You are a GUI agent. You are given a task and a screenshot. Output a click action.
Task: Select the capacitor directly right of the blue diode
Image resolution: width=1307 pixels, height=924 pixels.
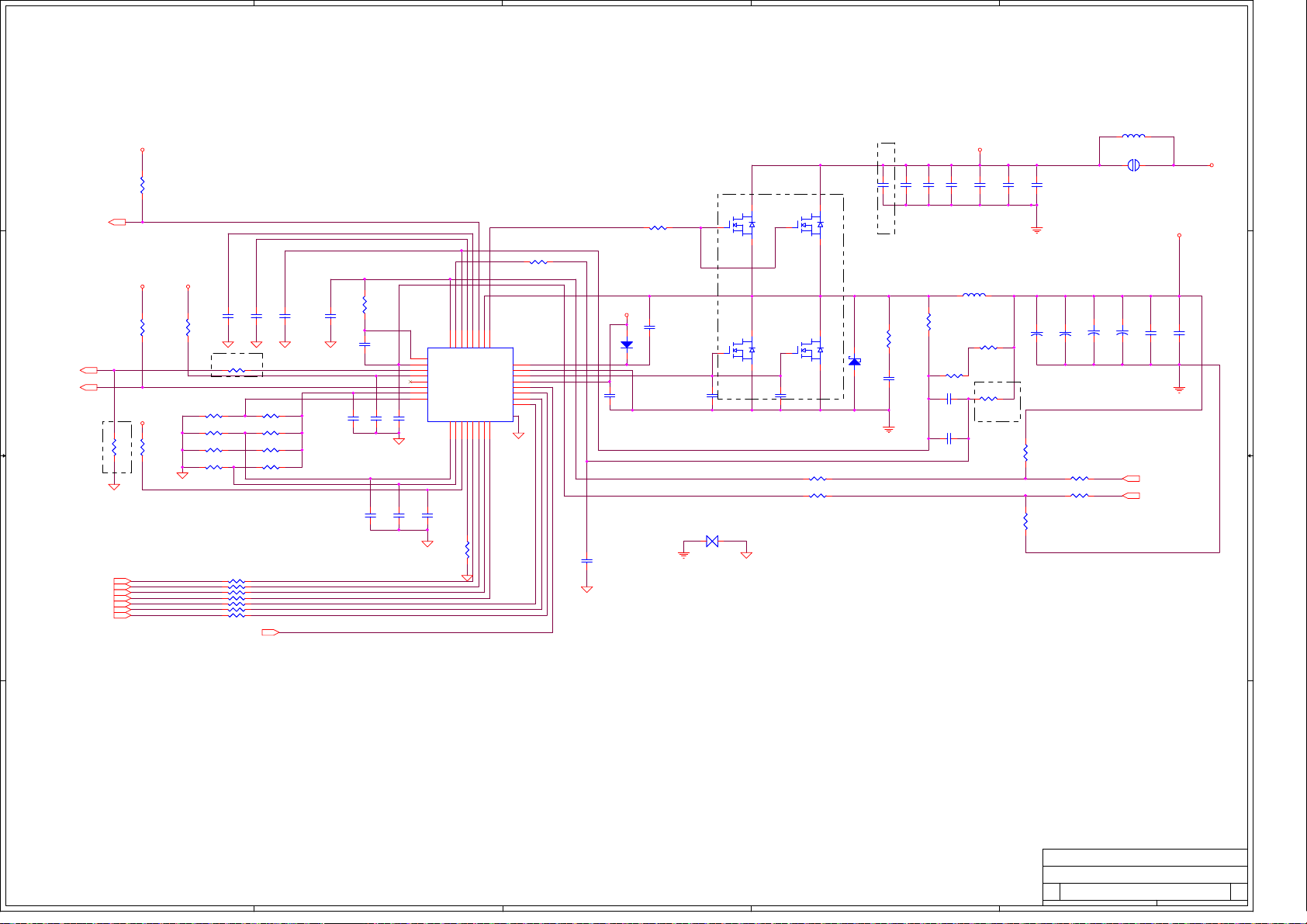click(x=649, y=327)
